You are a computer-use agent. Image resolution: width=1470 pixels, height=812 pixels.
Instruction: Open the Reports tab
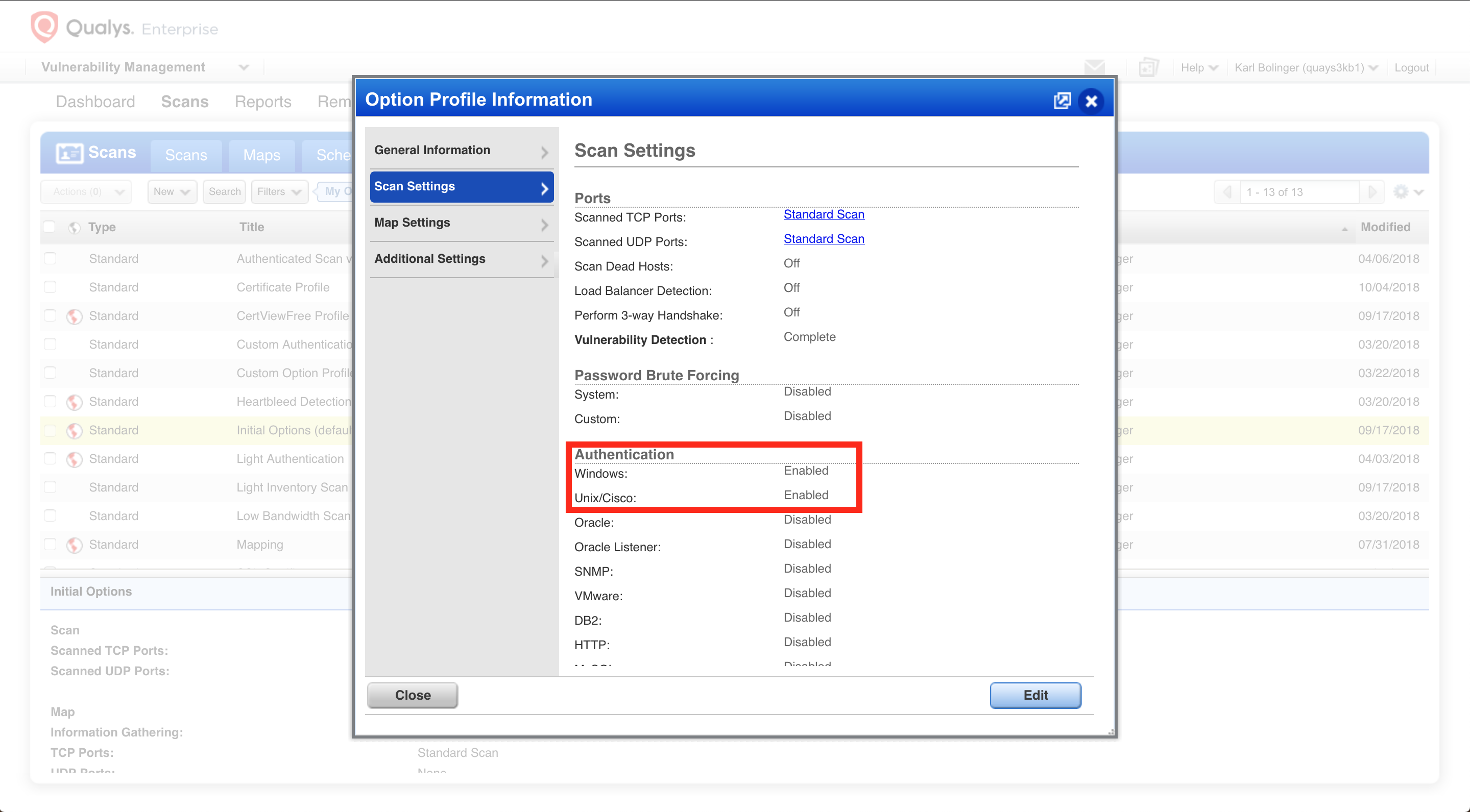click(x=262, y=102)
